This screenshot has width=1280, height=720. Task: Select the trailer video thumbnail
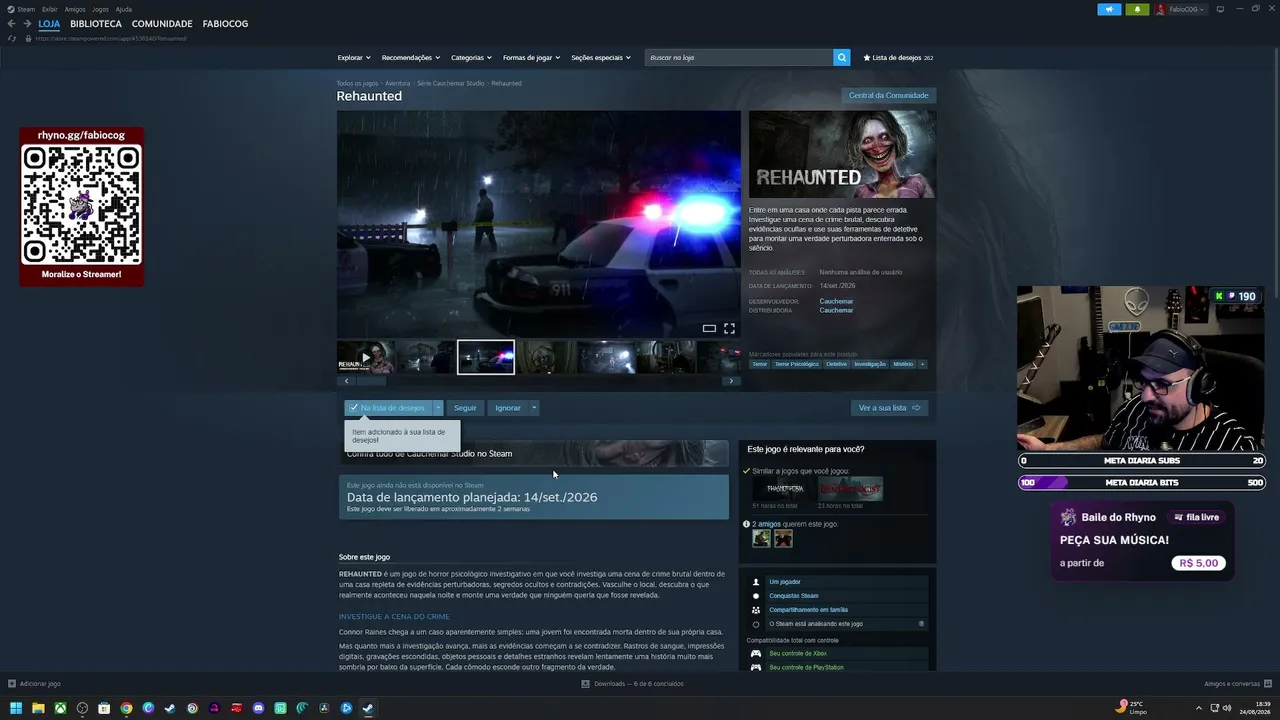point(366,357)
